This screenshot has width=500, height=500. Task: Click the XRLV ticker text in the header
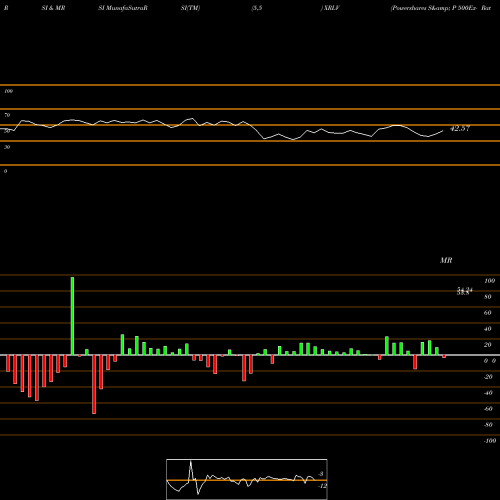click(x=330, y=8)
